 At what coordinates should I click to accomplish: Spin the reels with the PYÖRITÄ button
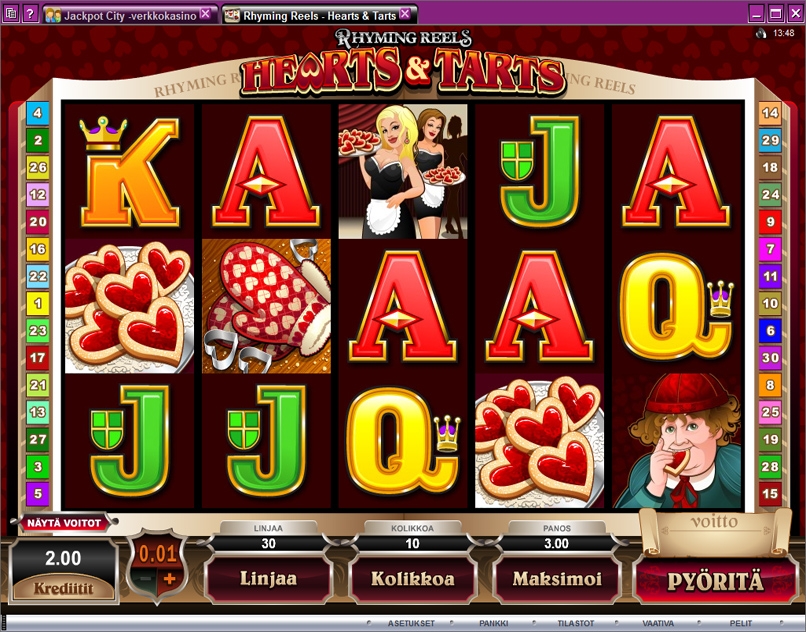pos(715,581)
